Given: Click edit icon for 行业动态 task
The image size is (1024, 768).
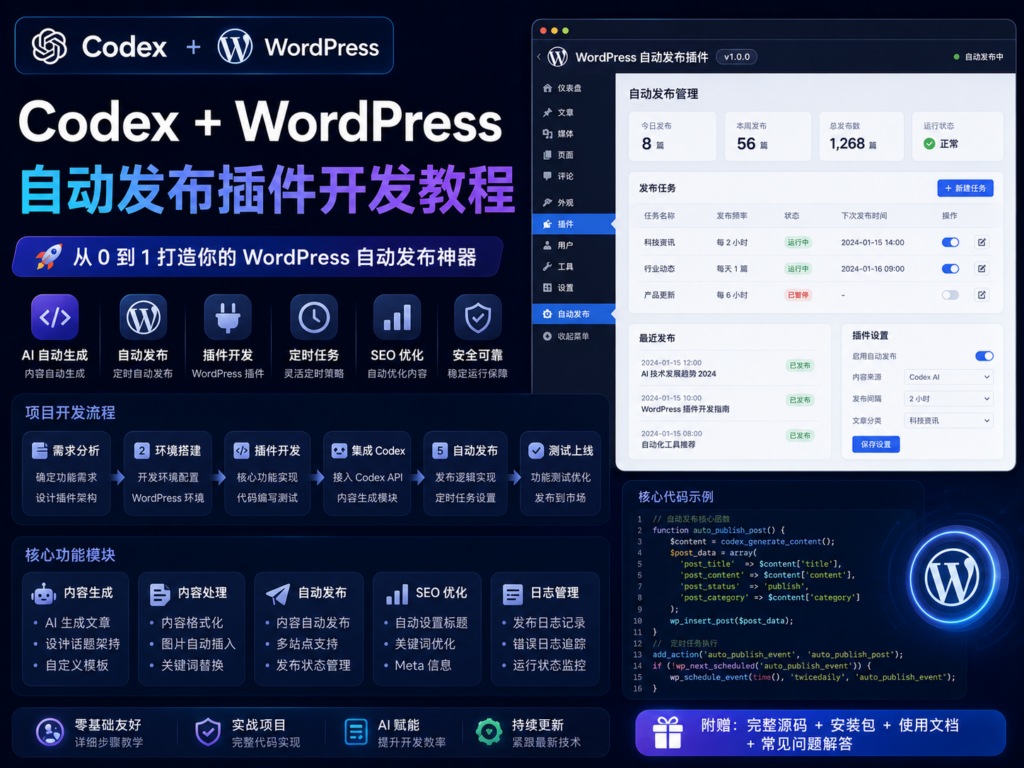Looking at the screenshot, I should (981, 268).
